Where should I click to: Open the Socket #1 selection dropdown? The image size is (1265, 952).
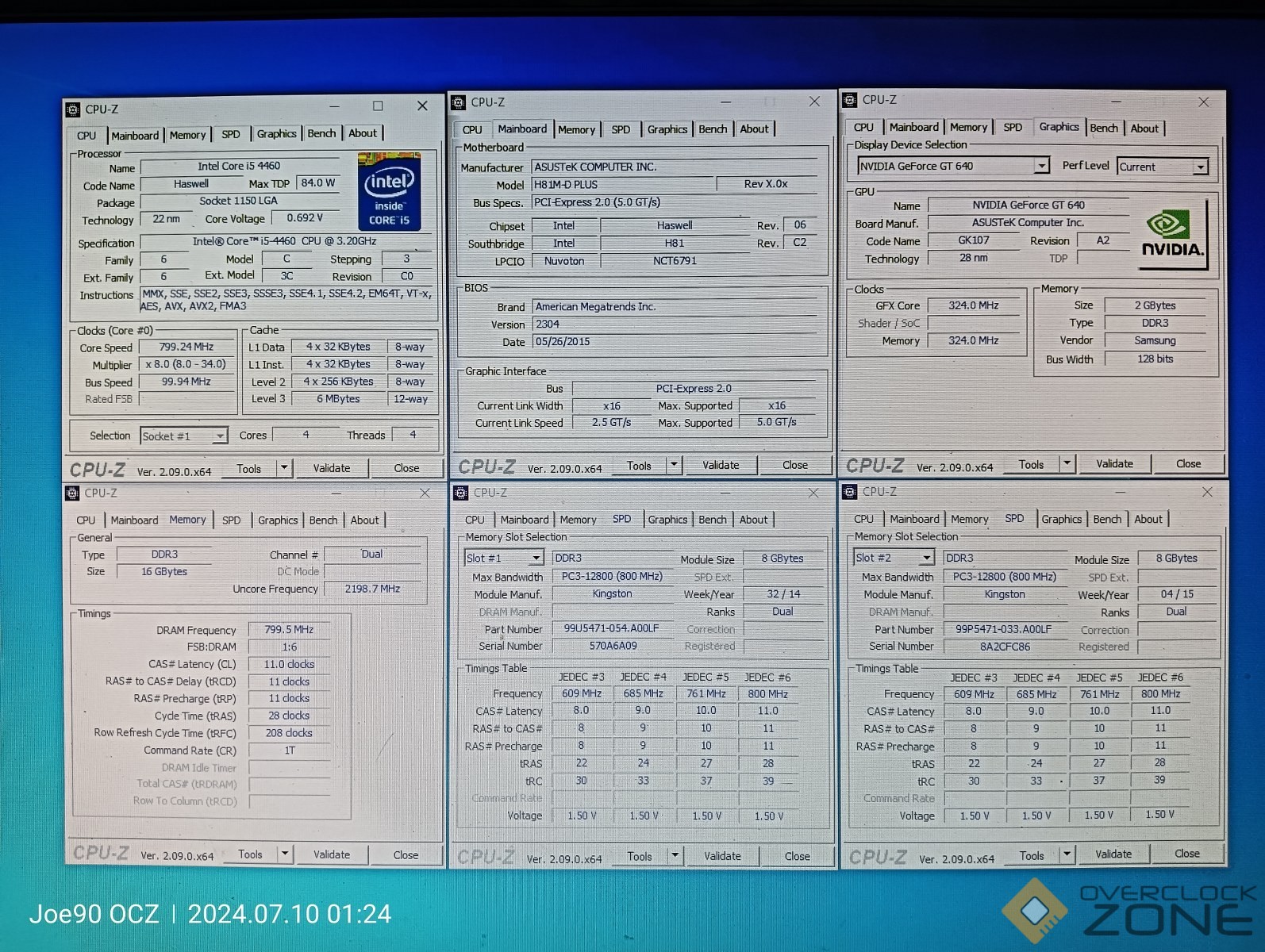pyautogui.click(x=220, y=436)
